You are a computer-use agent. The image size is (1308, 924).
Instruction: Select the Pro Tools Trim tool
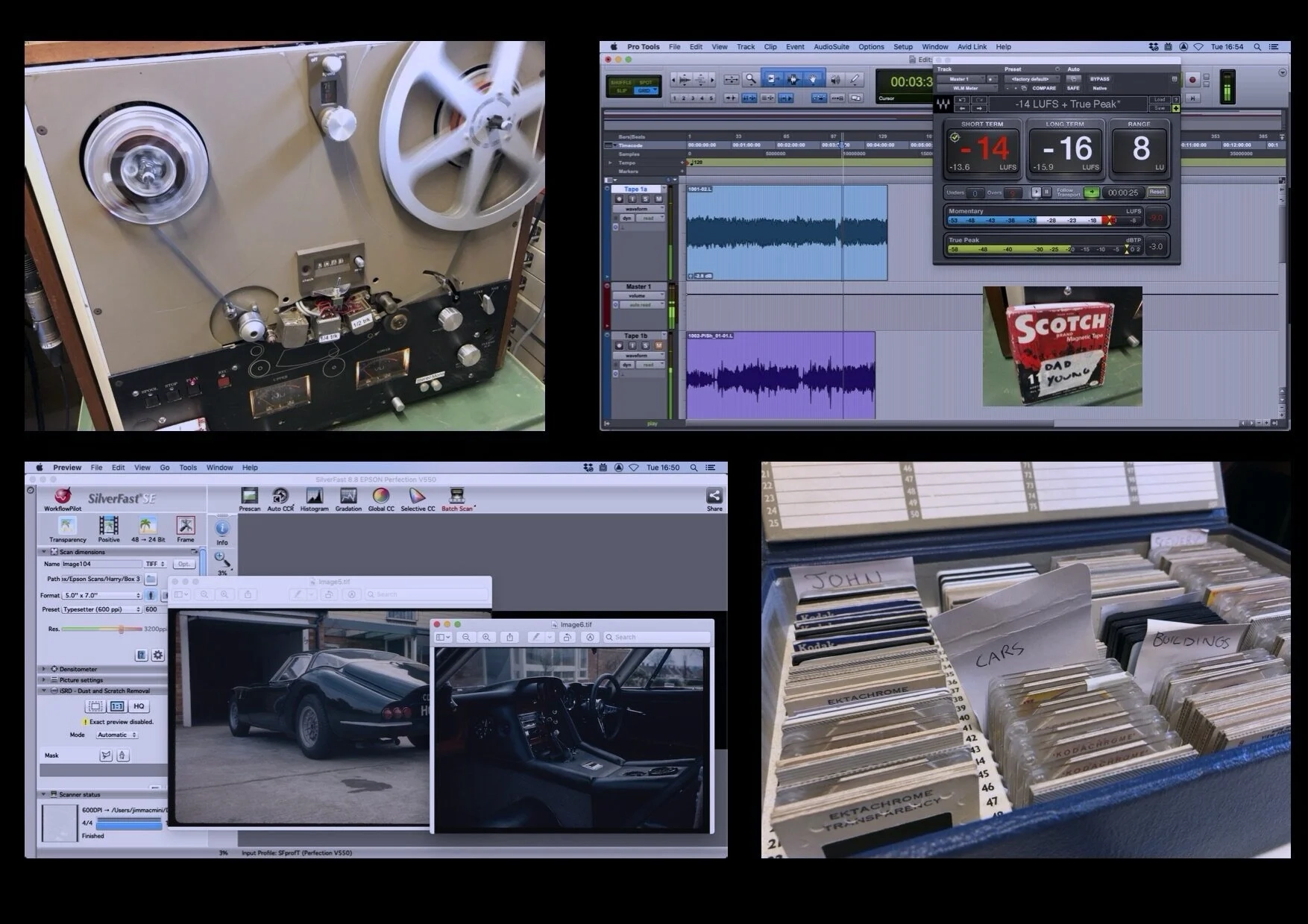tap(773, 79)
